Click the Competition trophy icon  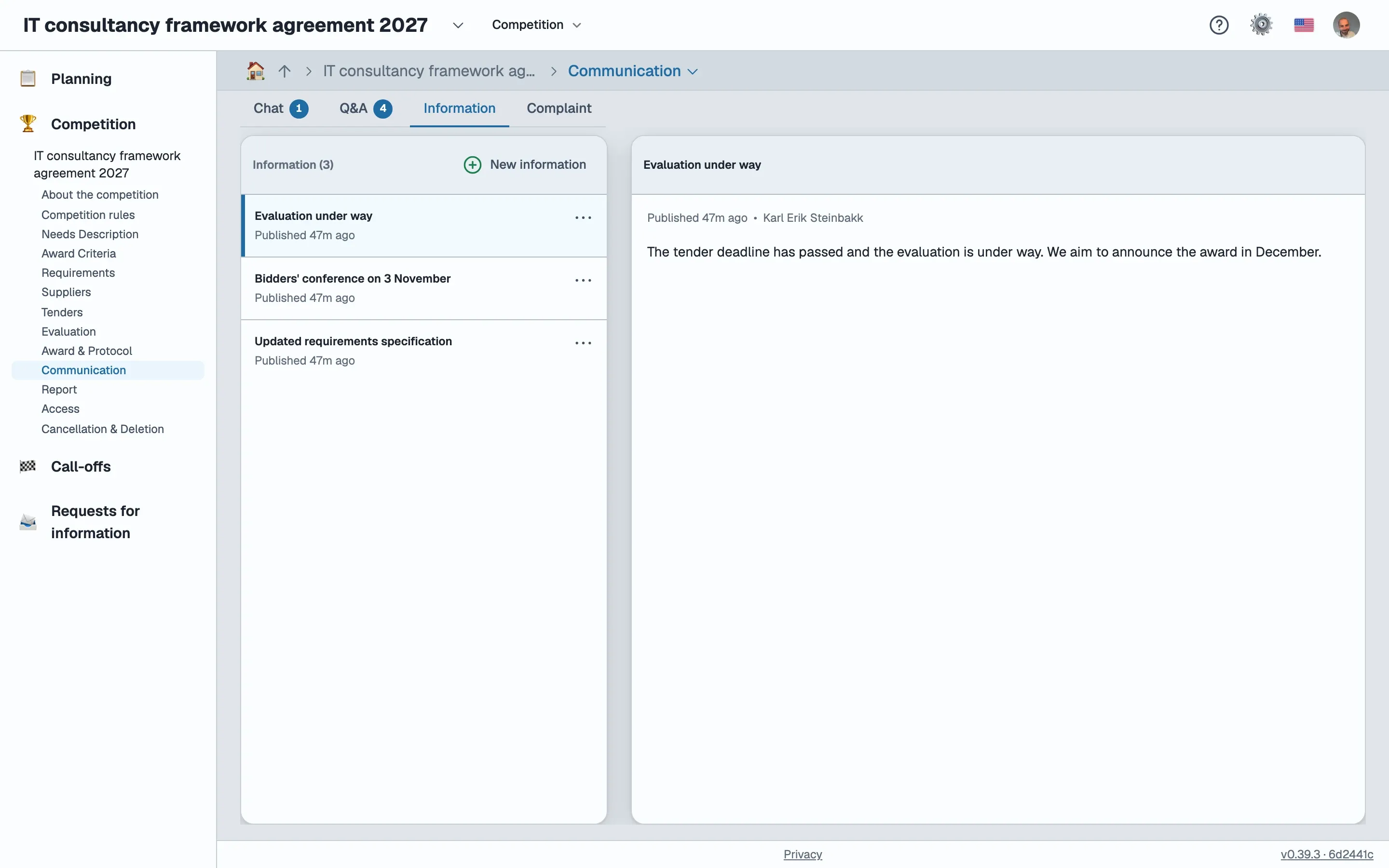point(27,123)
